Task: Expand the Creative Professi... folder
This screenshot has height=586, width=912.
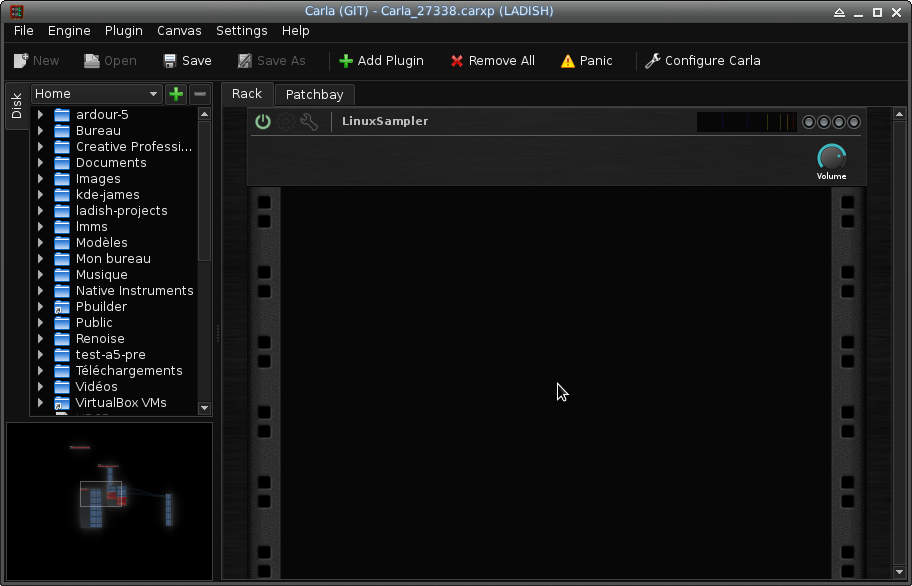Action: 40,146
